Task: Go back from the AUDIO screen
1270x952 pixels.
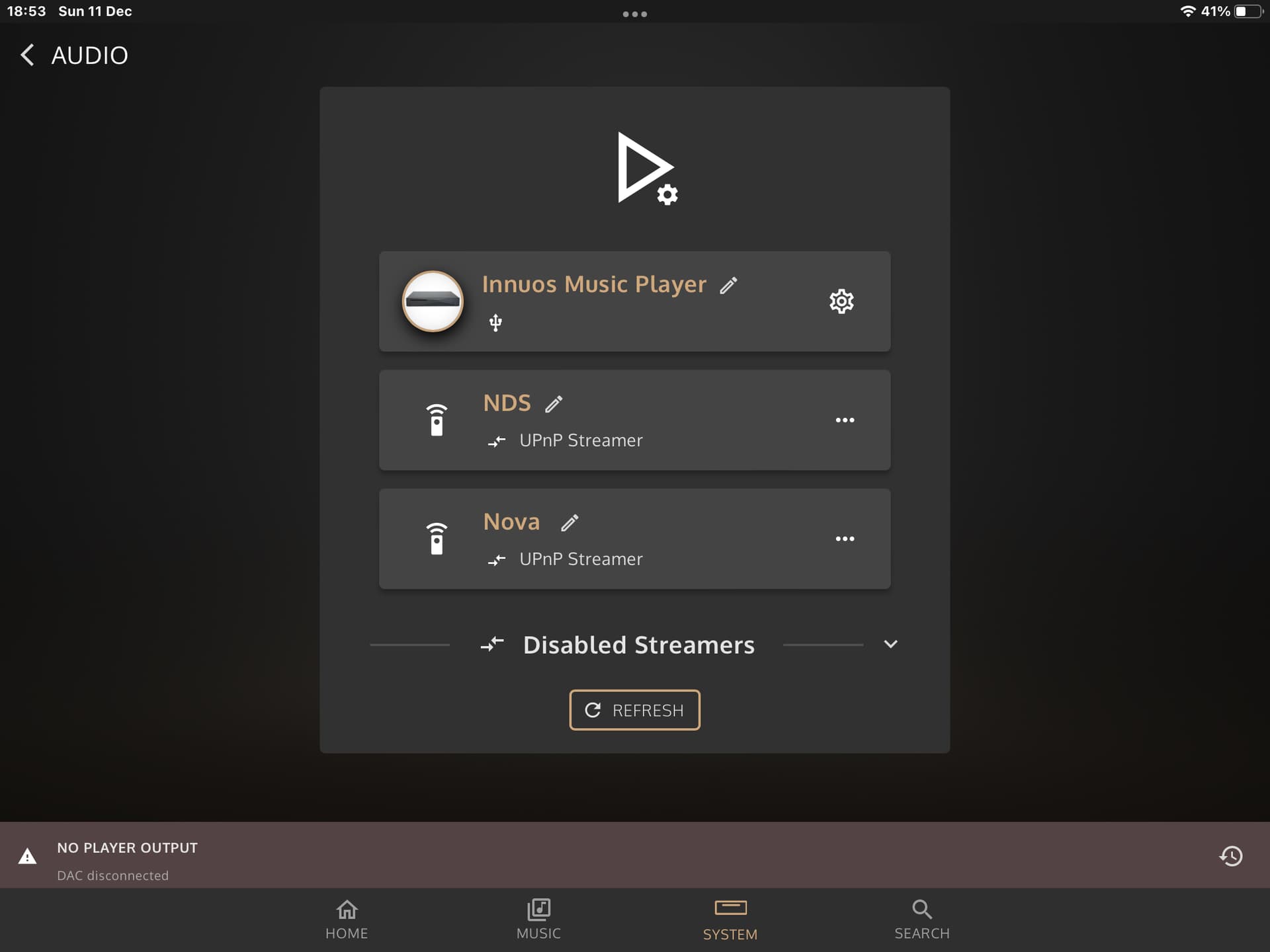Action: coord(27,55)
